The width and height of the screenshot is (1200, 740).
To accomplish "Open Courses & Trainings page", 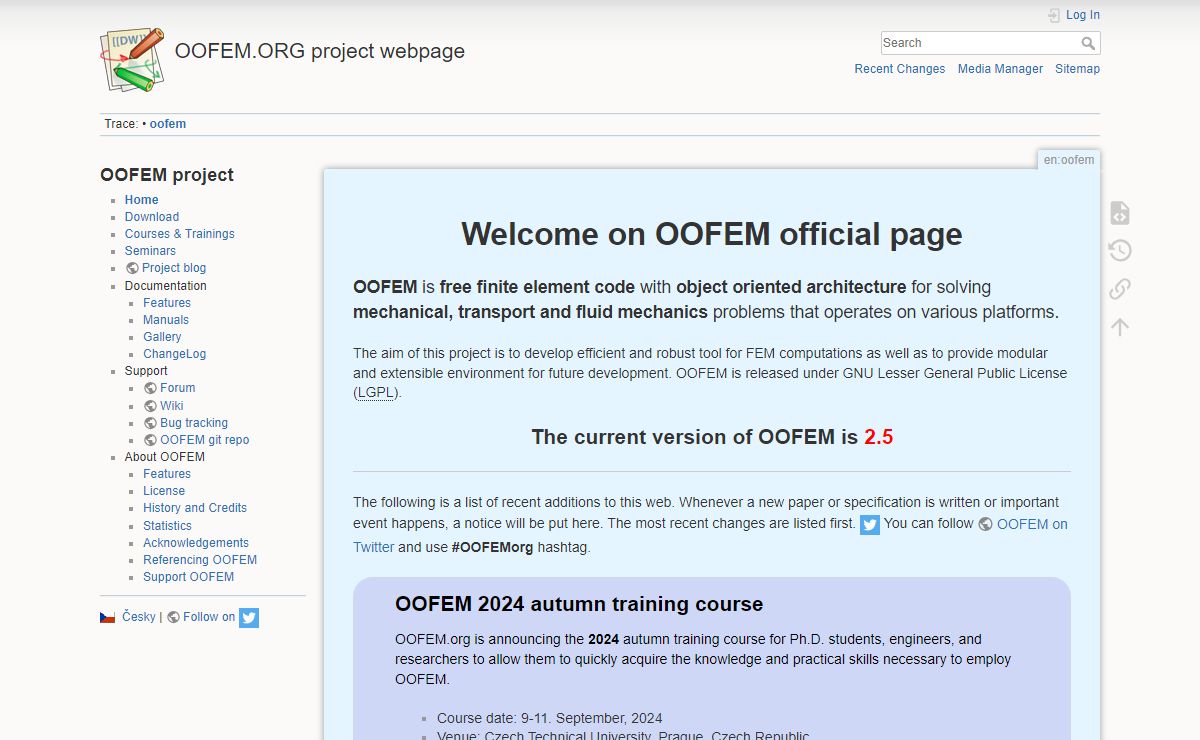I will 180,234.
